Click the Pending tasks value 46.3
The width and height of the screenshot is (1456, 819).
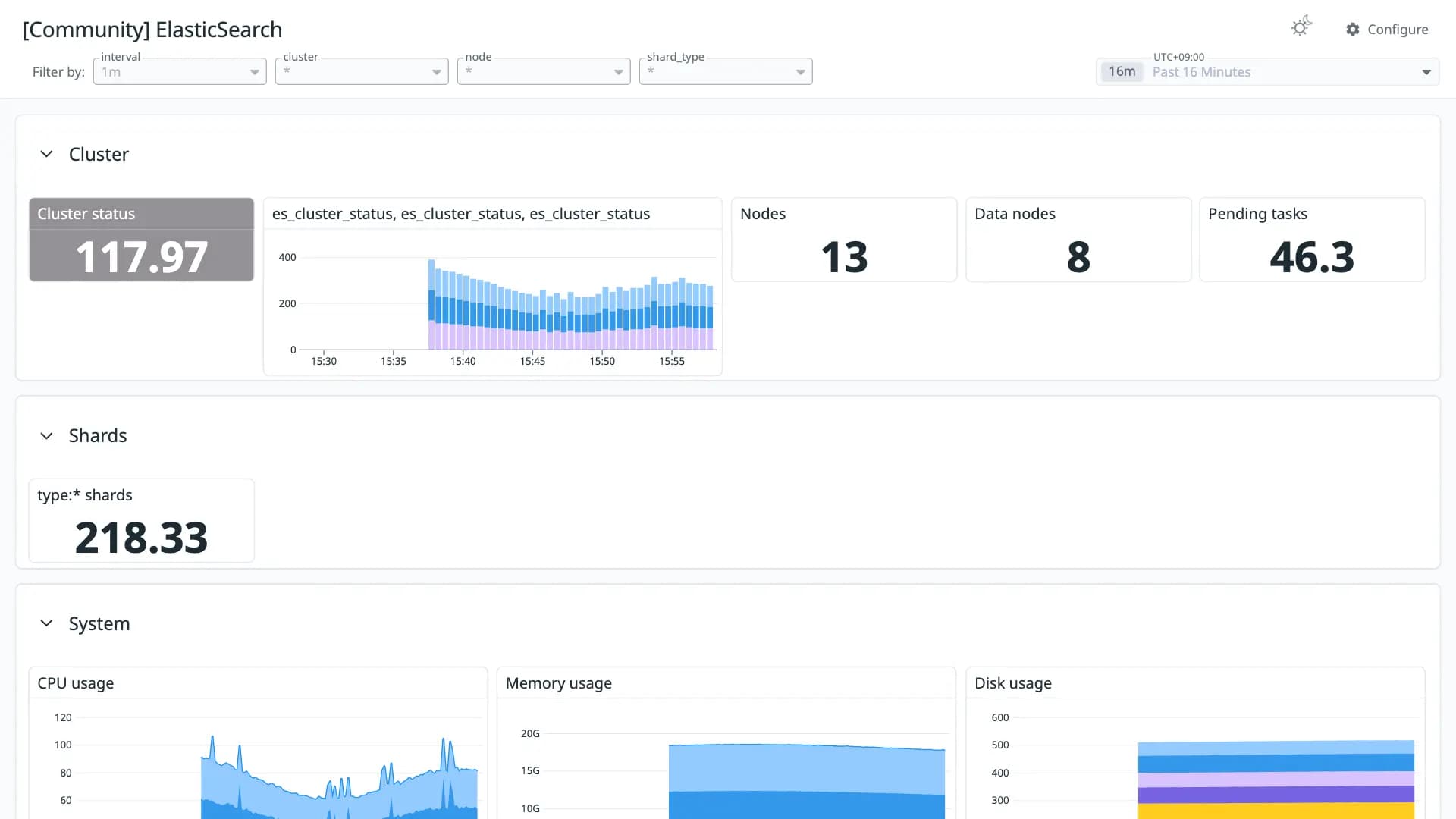click(1312, 256)
